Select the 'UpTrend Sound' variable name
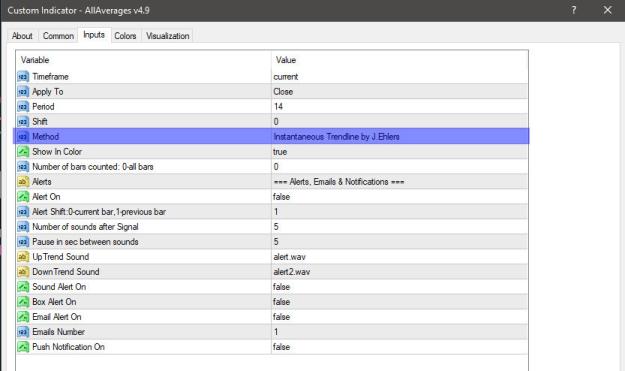Image resolution: width=625 pixels, height=371 pixels. point(61,257)
